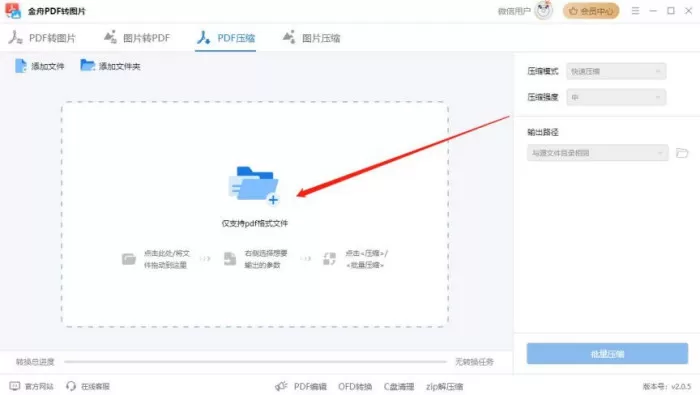
Task: Click the 仅支持pdf格式文件 text
Action: [x=254, y=223]
